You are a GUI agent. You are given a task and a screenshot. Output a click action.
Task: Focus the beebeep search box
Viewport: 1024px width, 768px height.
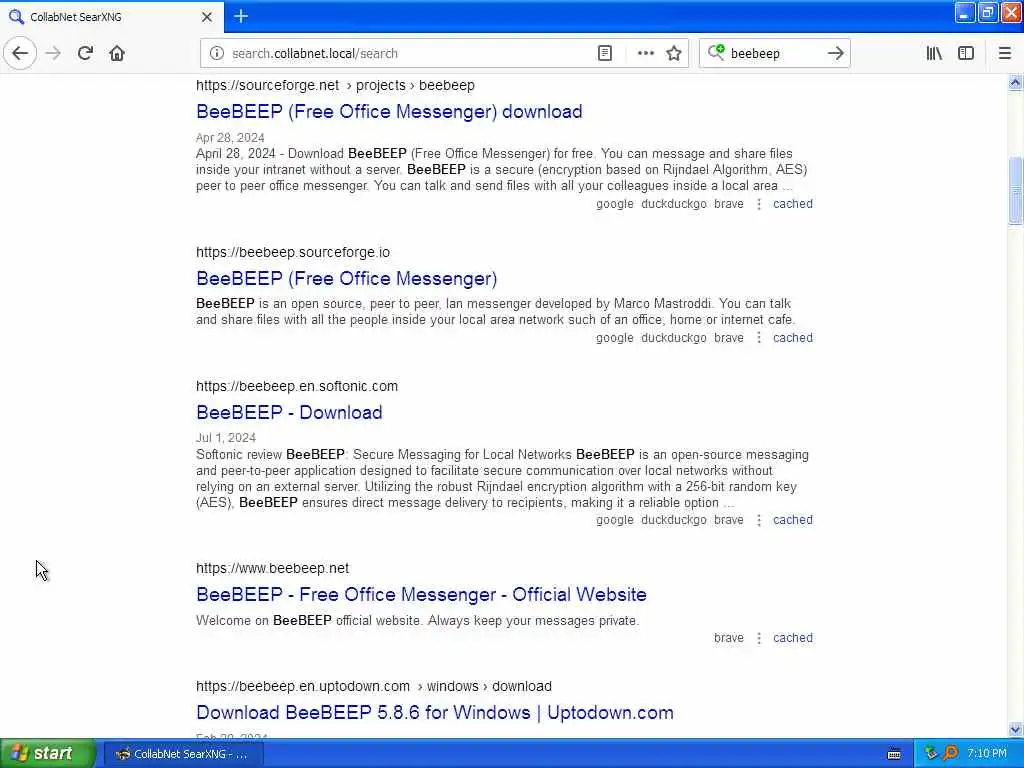point(775,53)
